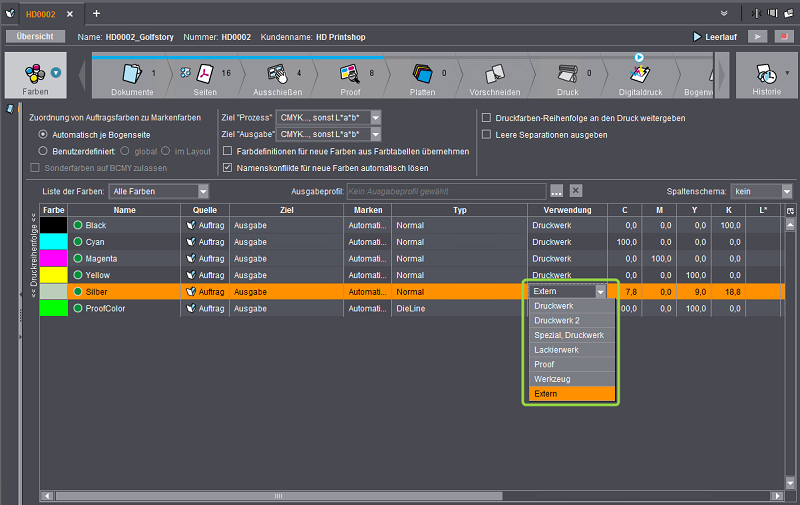The image size is (800, 505).
Task: Open the Ziel "Prozess" dropdown
Action: (330, 117)
